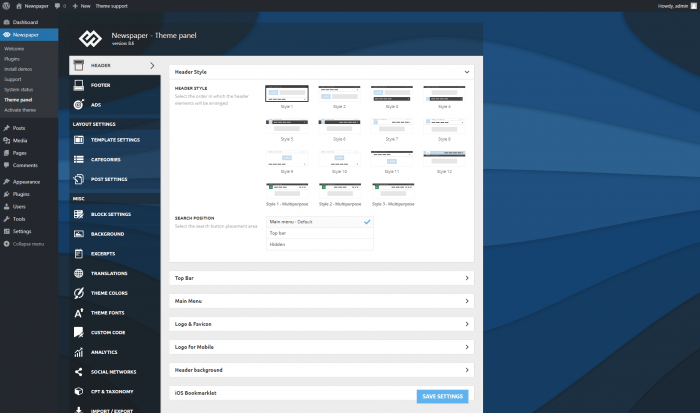Click the Block Settings icon
Screen dimensions: 700x413
[x=79, y=214]
